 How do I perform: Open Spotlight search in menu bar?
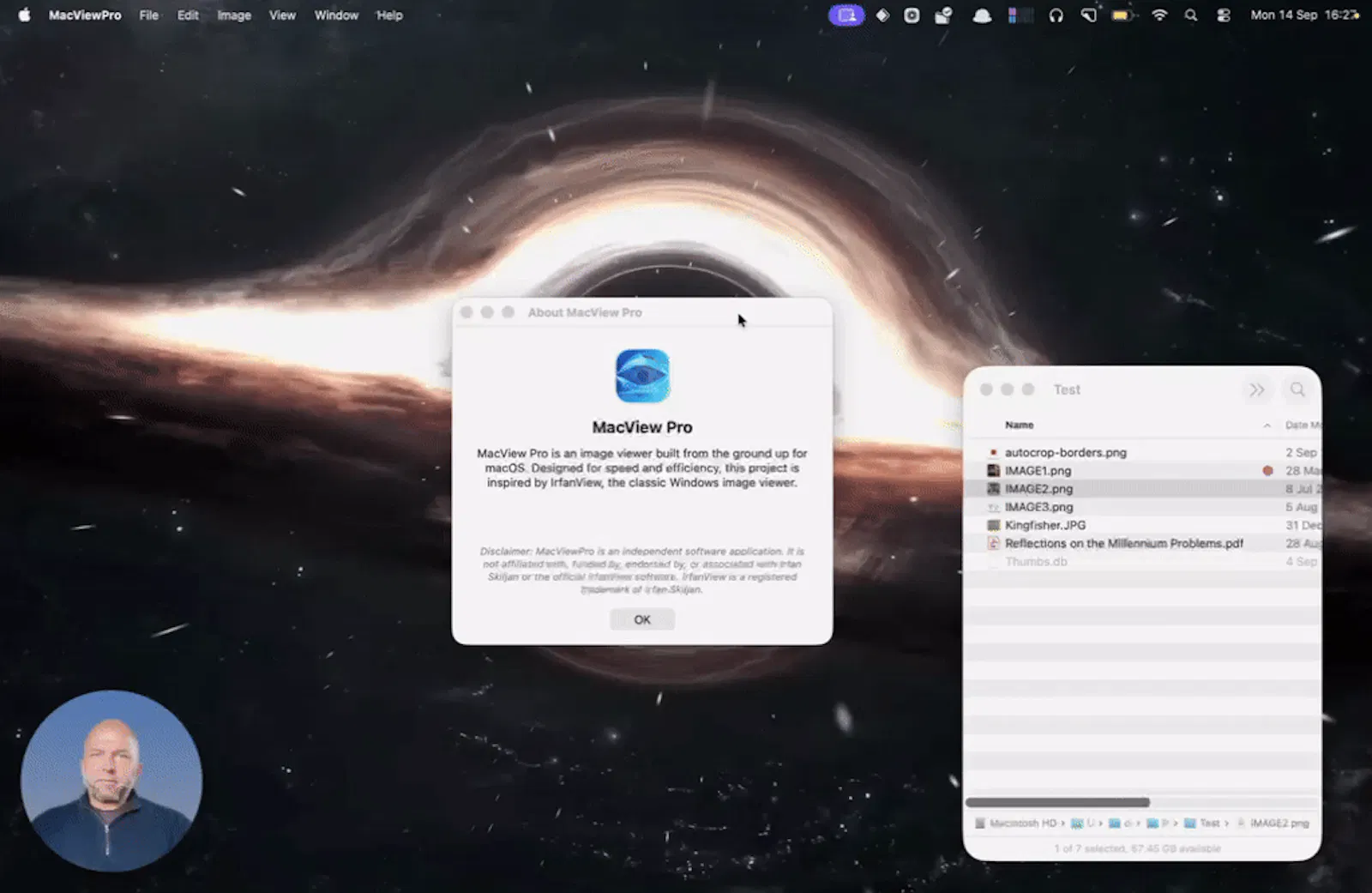pyautogui.click(x=1191, y=15)
